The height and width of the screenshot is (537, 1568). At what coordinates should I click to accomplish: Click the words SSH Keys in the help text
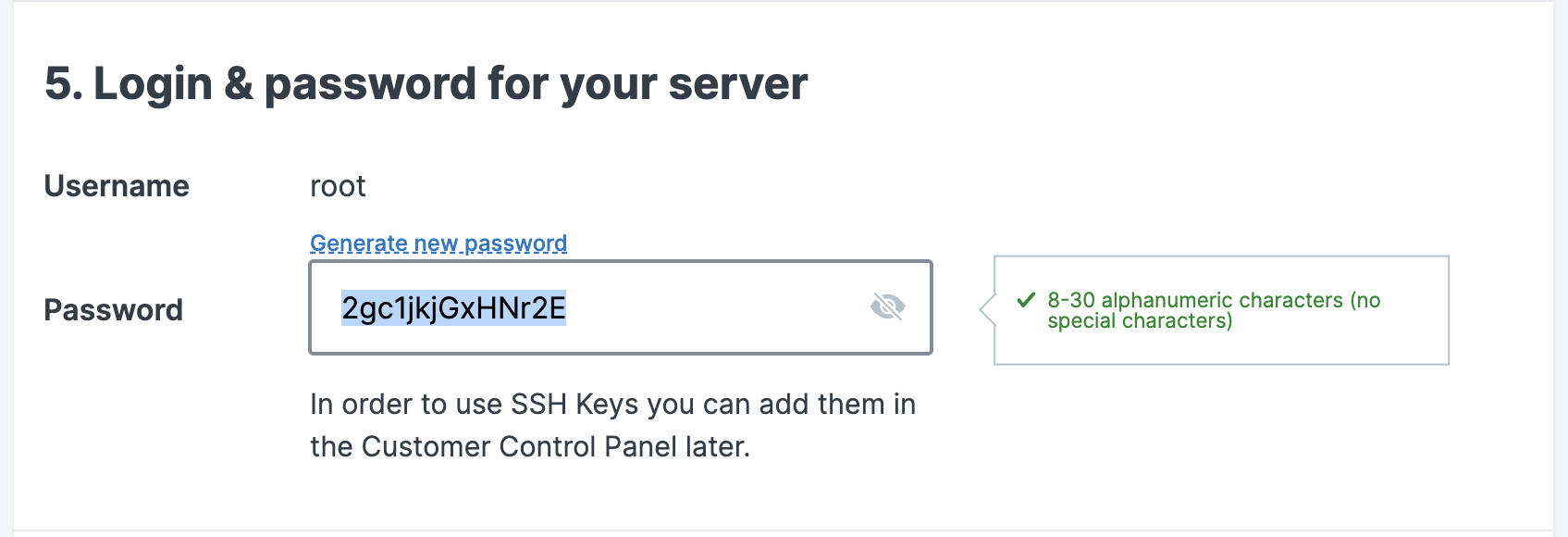pyautogui.click(x=574, y=405)
